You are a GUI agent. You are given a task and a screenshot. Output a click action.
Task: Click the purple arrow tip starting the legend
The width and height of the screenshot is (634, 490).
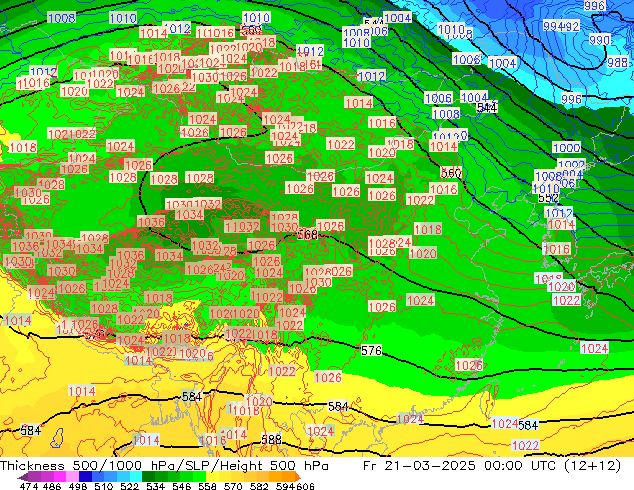point(23,477)
